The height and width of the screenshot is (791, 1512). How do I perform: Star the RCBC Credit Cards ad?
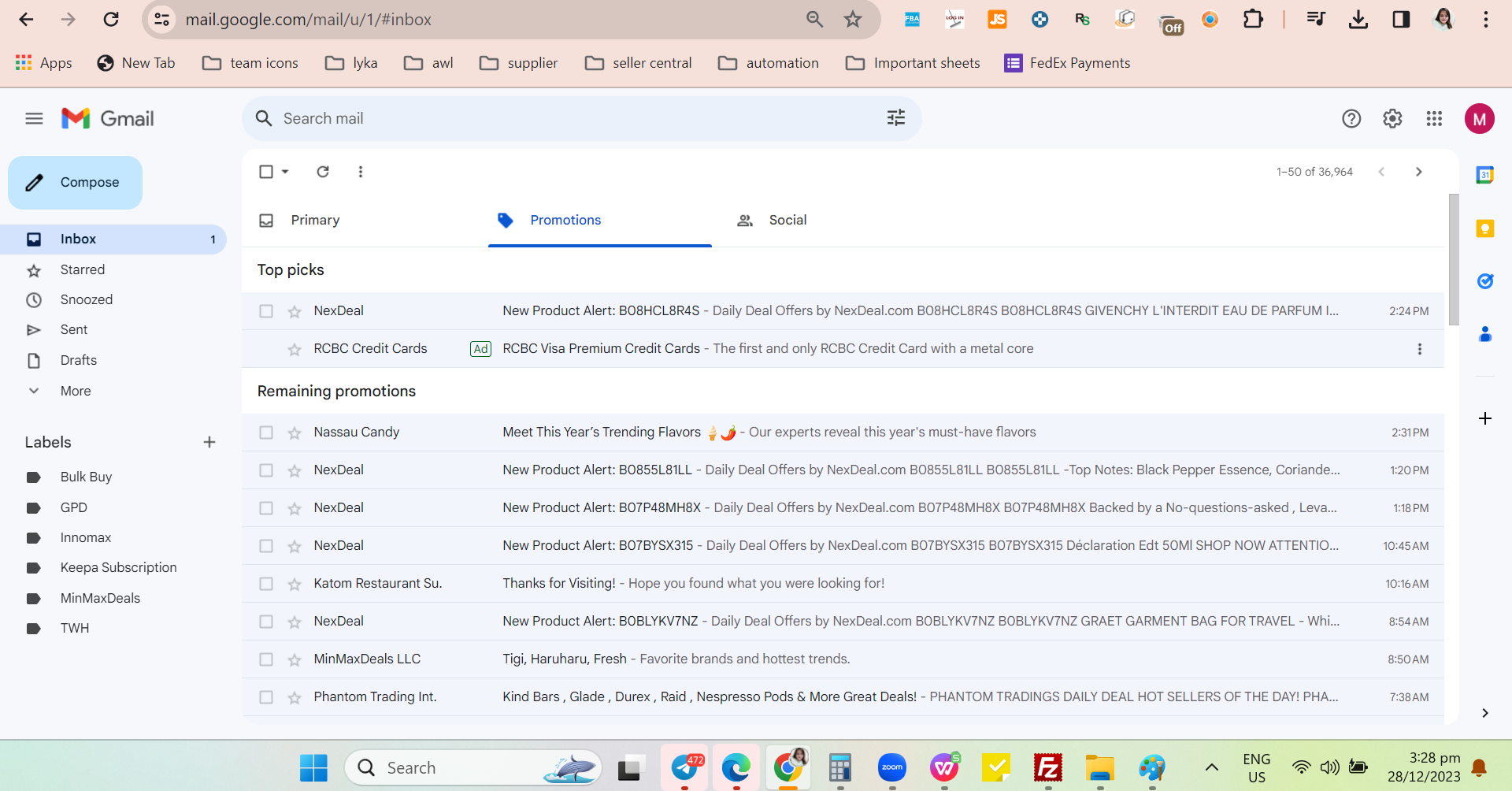pyautogui.click(x=295, y=349)
